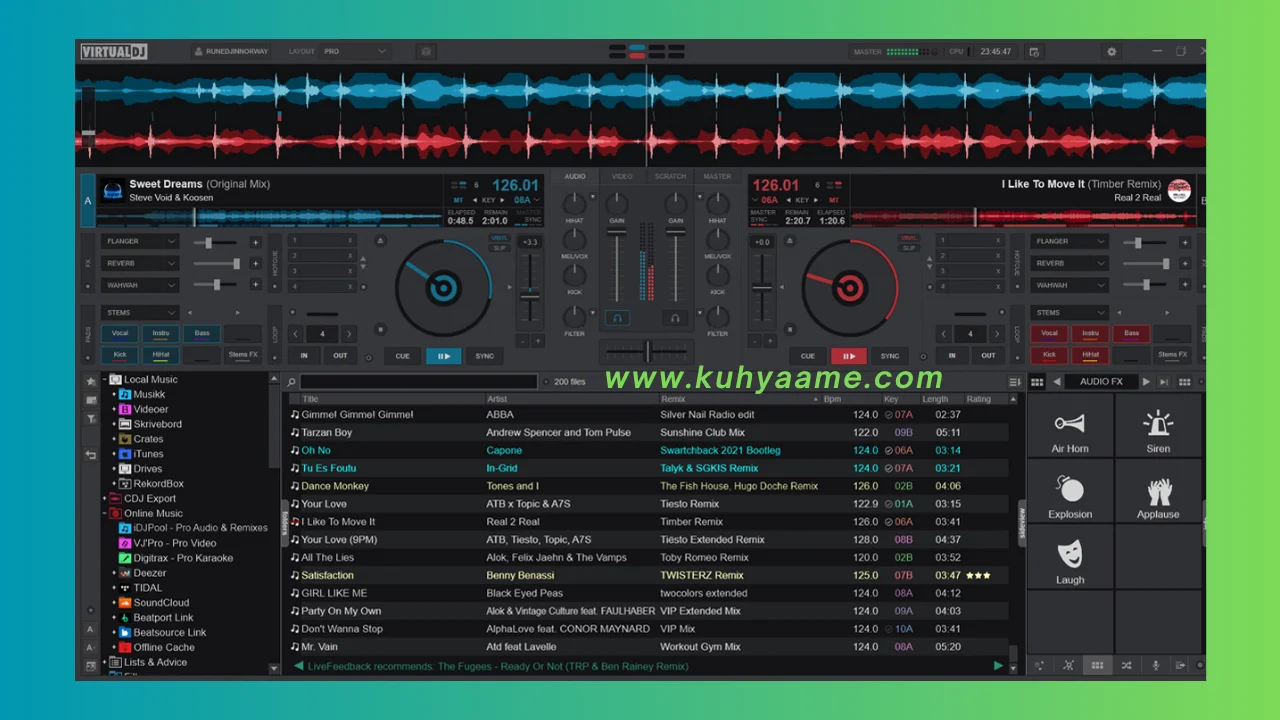Switch to the SCRATCH mixer tab
This screenshot has width=1280, height=720.
pos(670,177)
